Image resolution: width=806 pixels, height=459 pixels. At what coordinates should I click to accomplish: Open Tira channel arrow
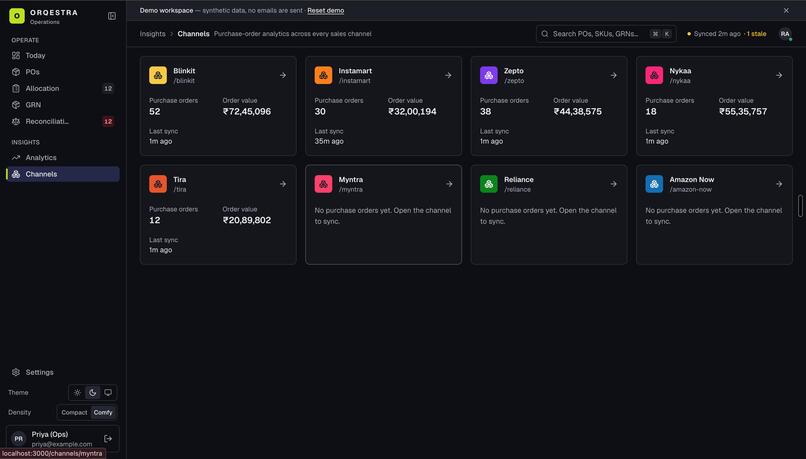point(283,184)
